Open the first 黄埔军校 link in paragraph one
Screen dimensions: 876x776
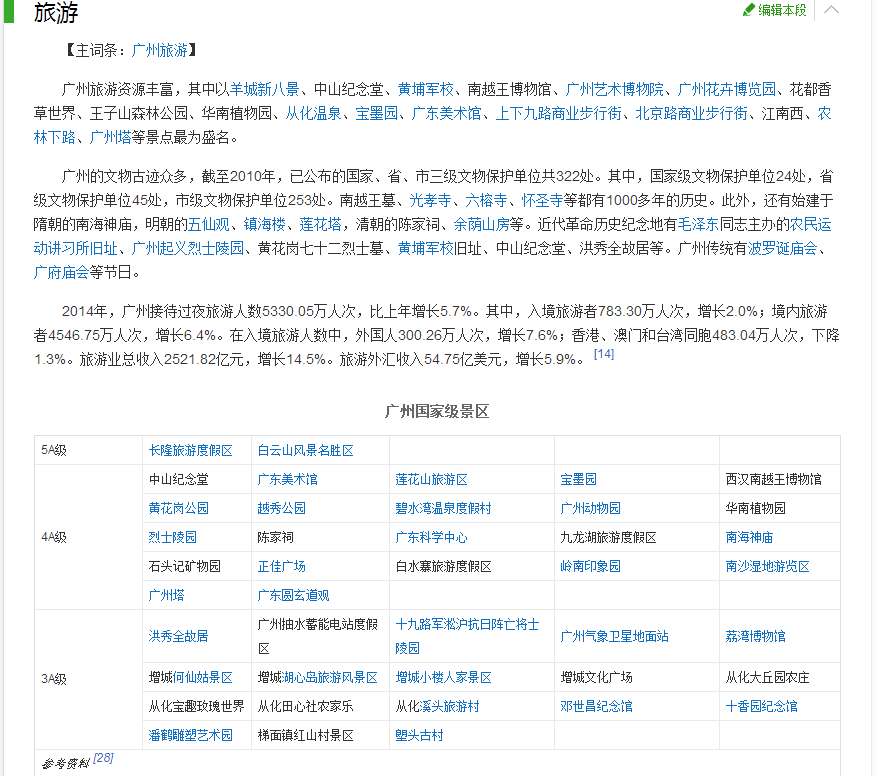click(426, 89)
